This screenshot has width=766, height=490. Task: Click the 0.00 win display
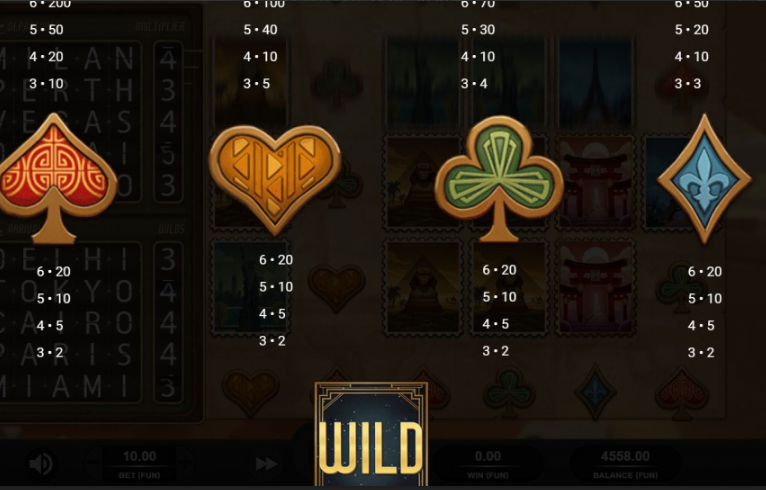tap(488, 463)
